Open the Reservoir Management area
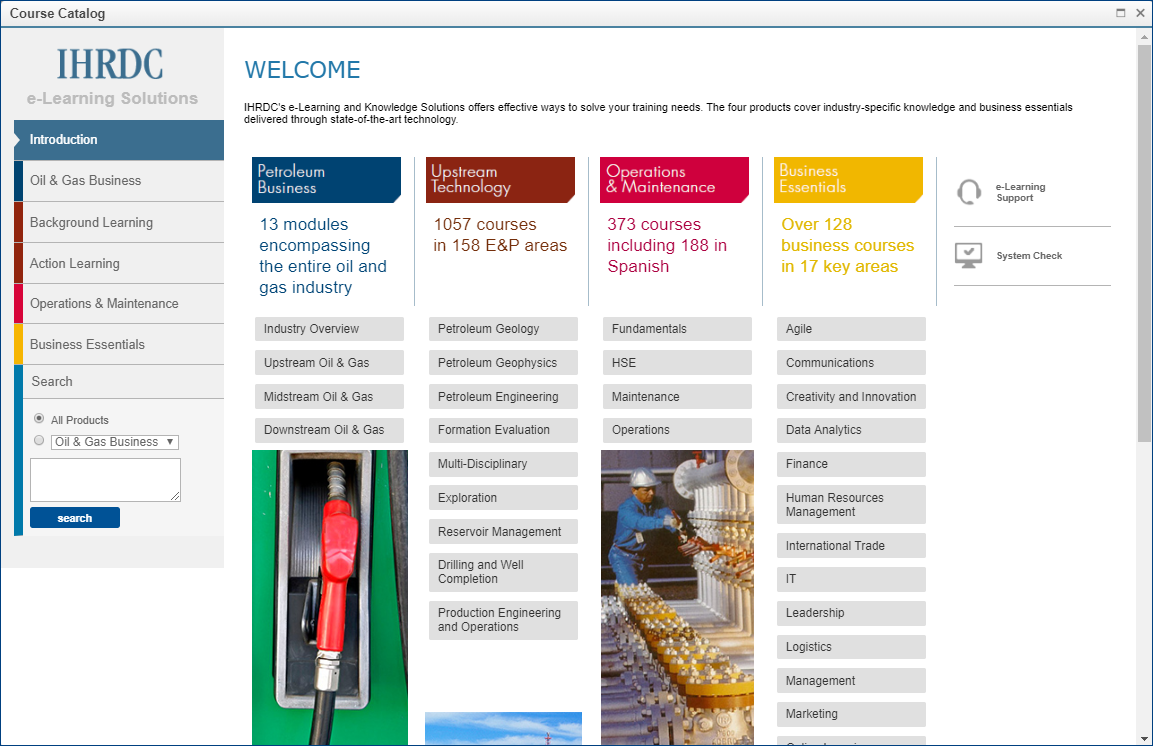The image size is (1153, 746). pos(503,531)
